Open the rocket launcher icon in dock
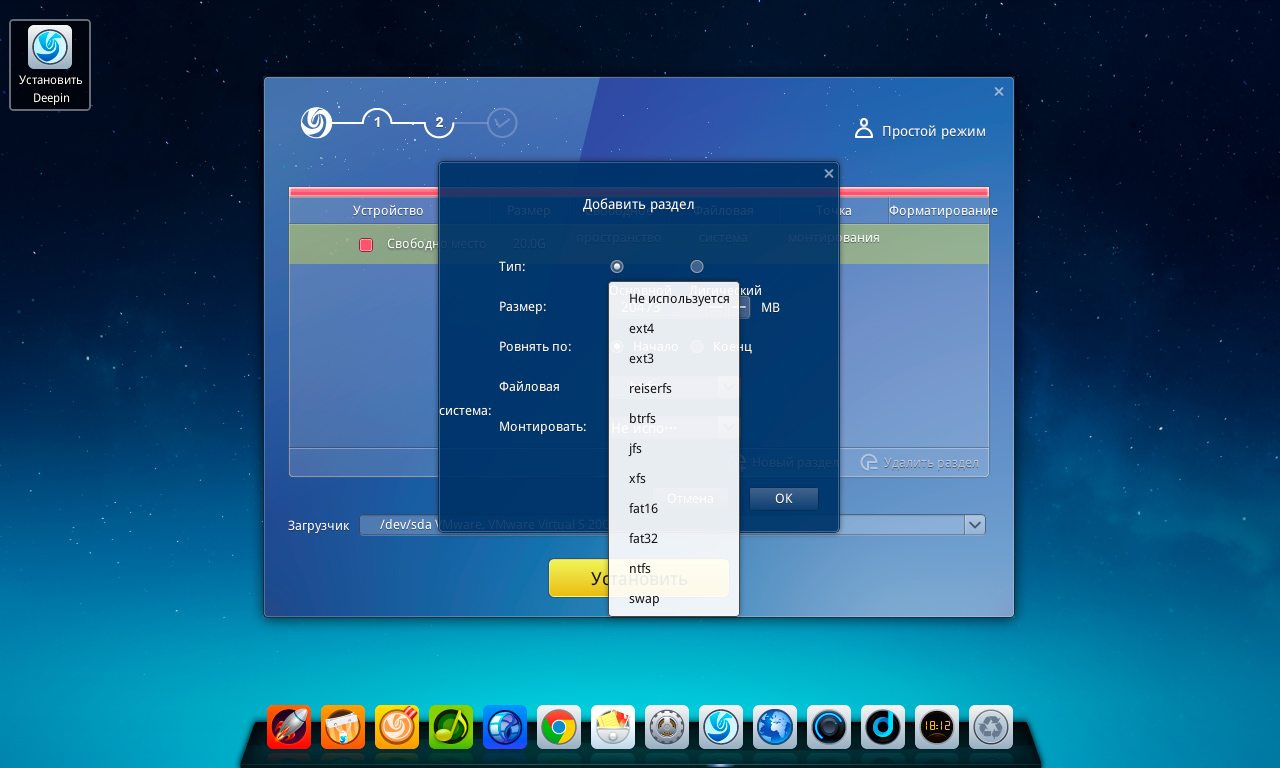Image resolution: width=1280 pixels, height=768 pixels. (289, 727)
